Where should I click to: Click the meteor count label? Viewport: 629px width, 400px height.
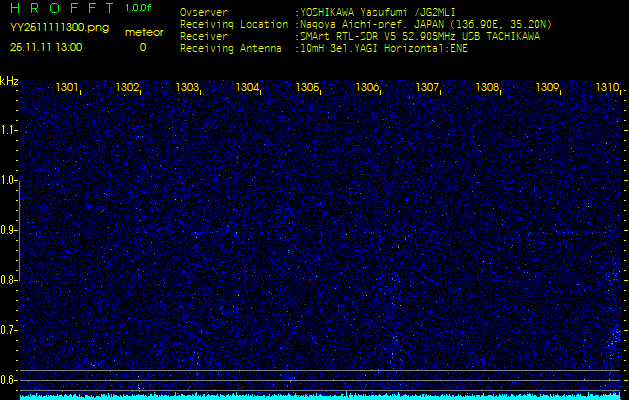point(143,32)
